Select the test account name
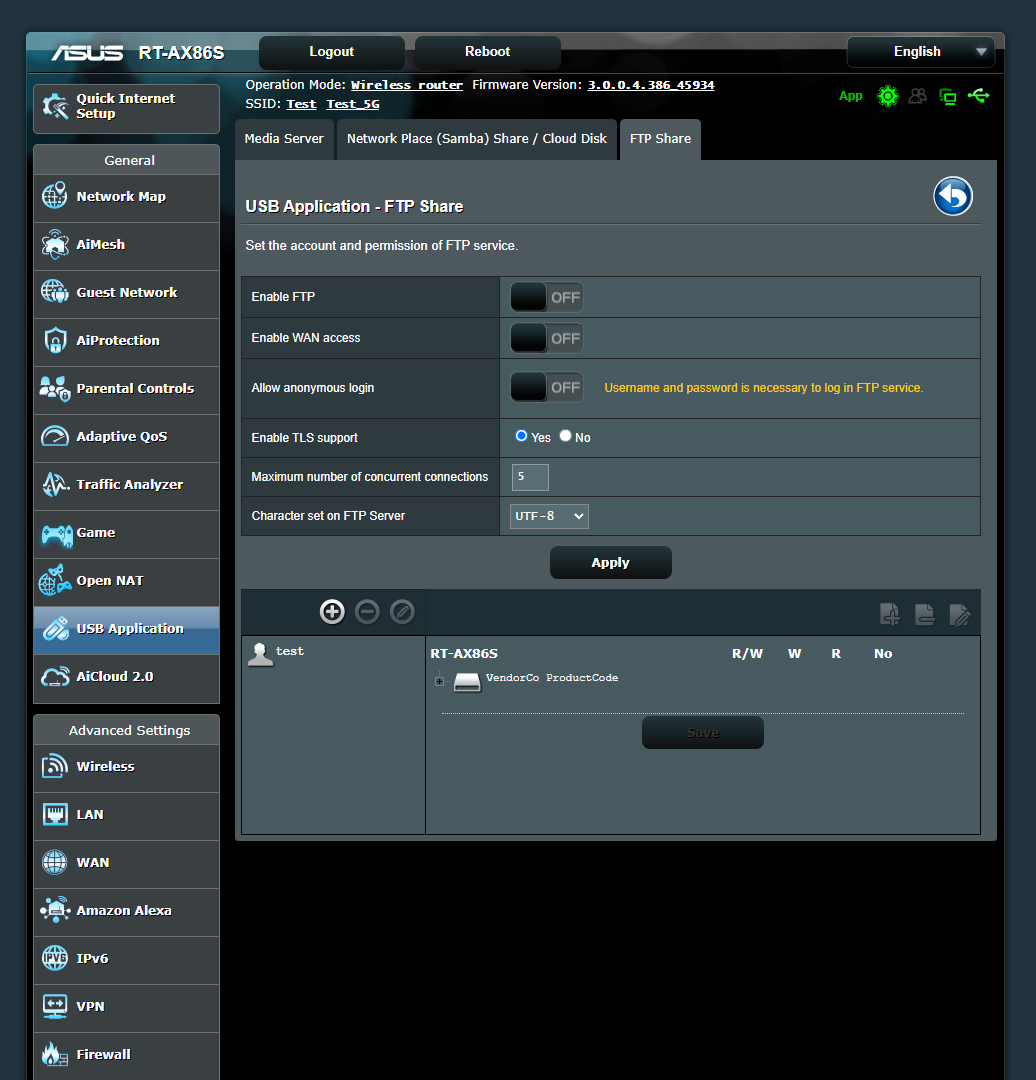1036x1080 pixels. pos(289,652)
